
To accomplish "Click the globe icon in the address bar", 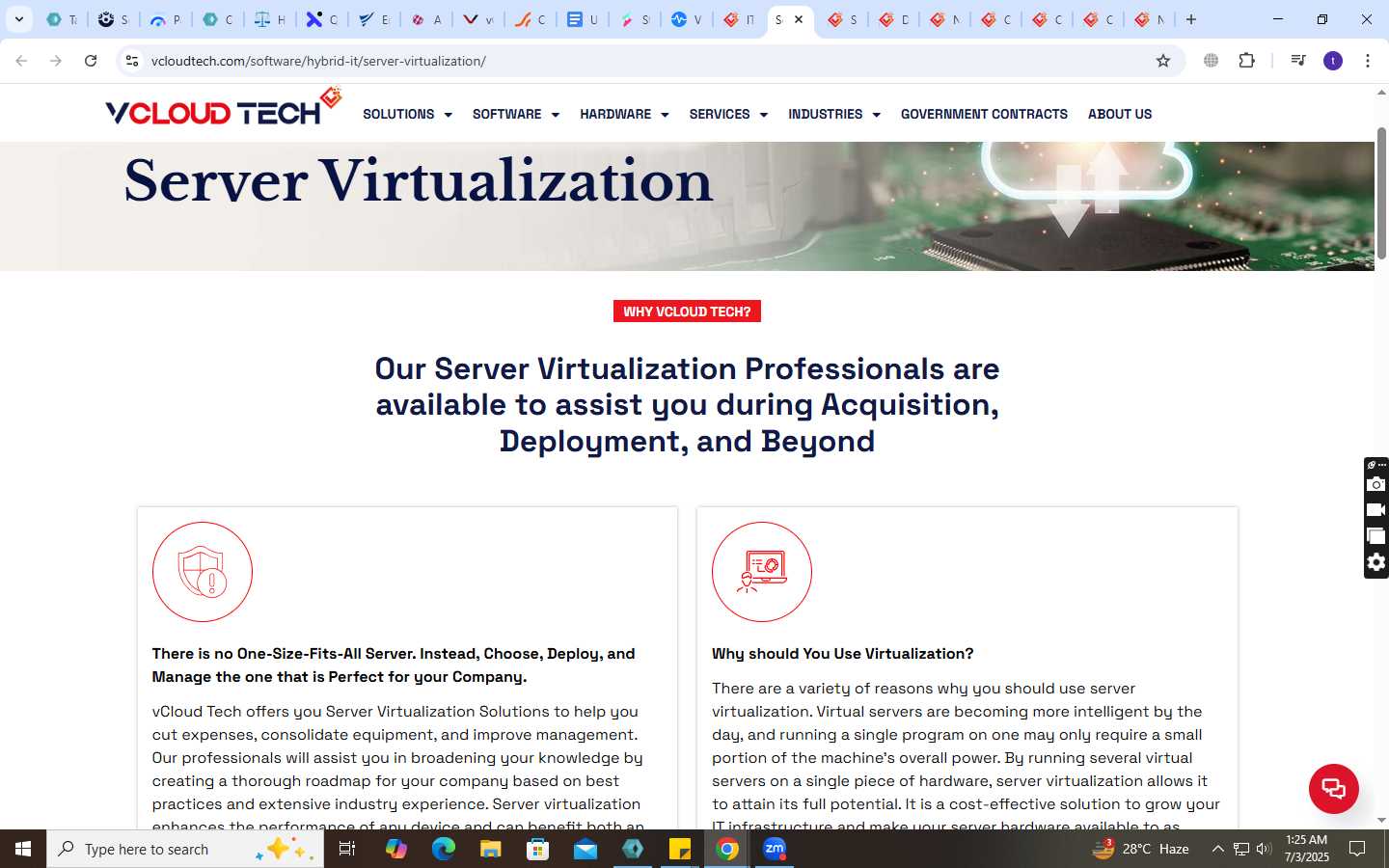I will click(1211, 61).
